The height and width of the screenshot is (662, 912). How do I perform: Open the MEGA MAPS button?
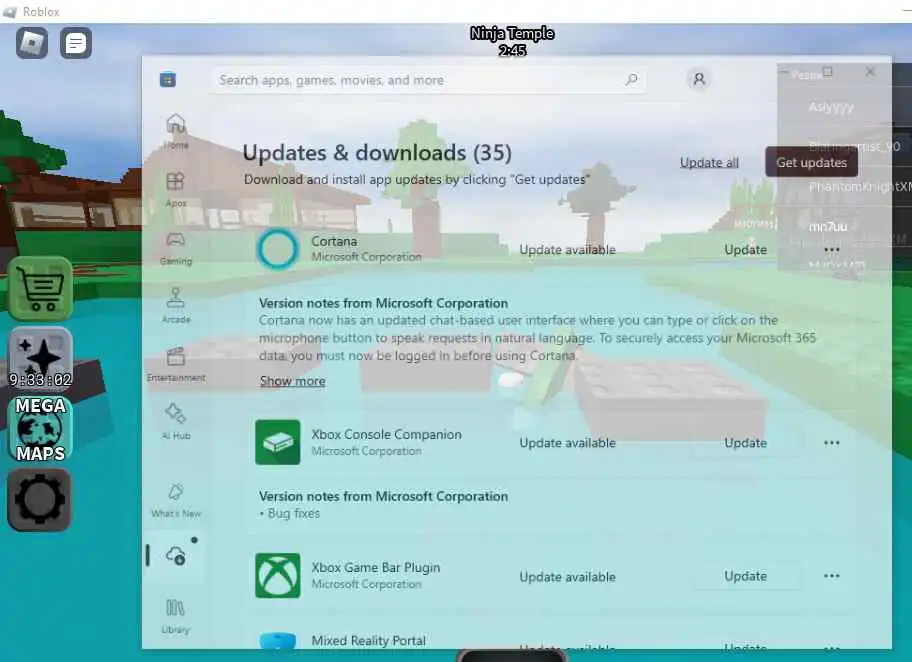[x=40, y=429]
